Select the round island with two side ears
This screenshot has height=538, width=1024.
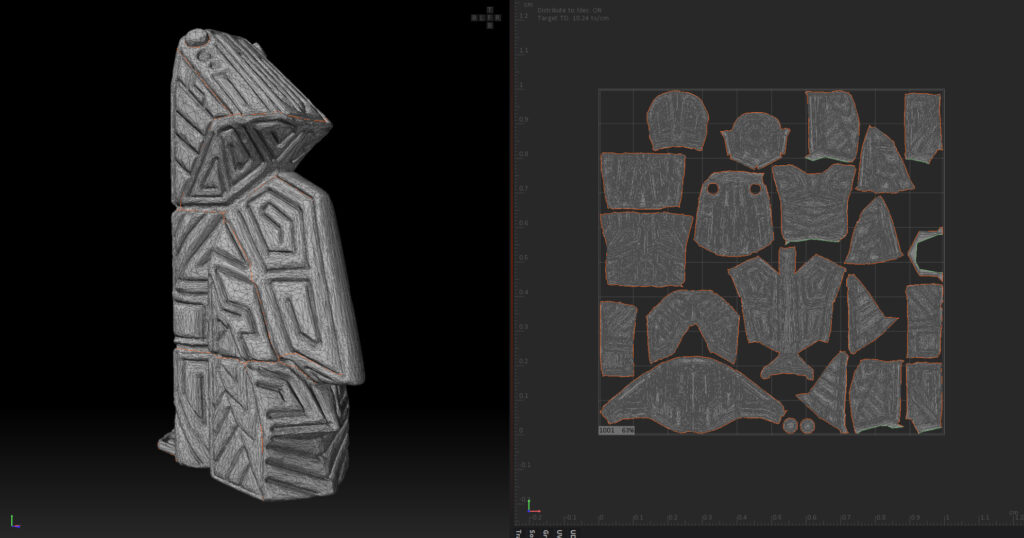(755, 140)
